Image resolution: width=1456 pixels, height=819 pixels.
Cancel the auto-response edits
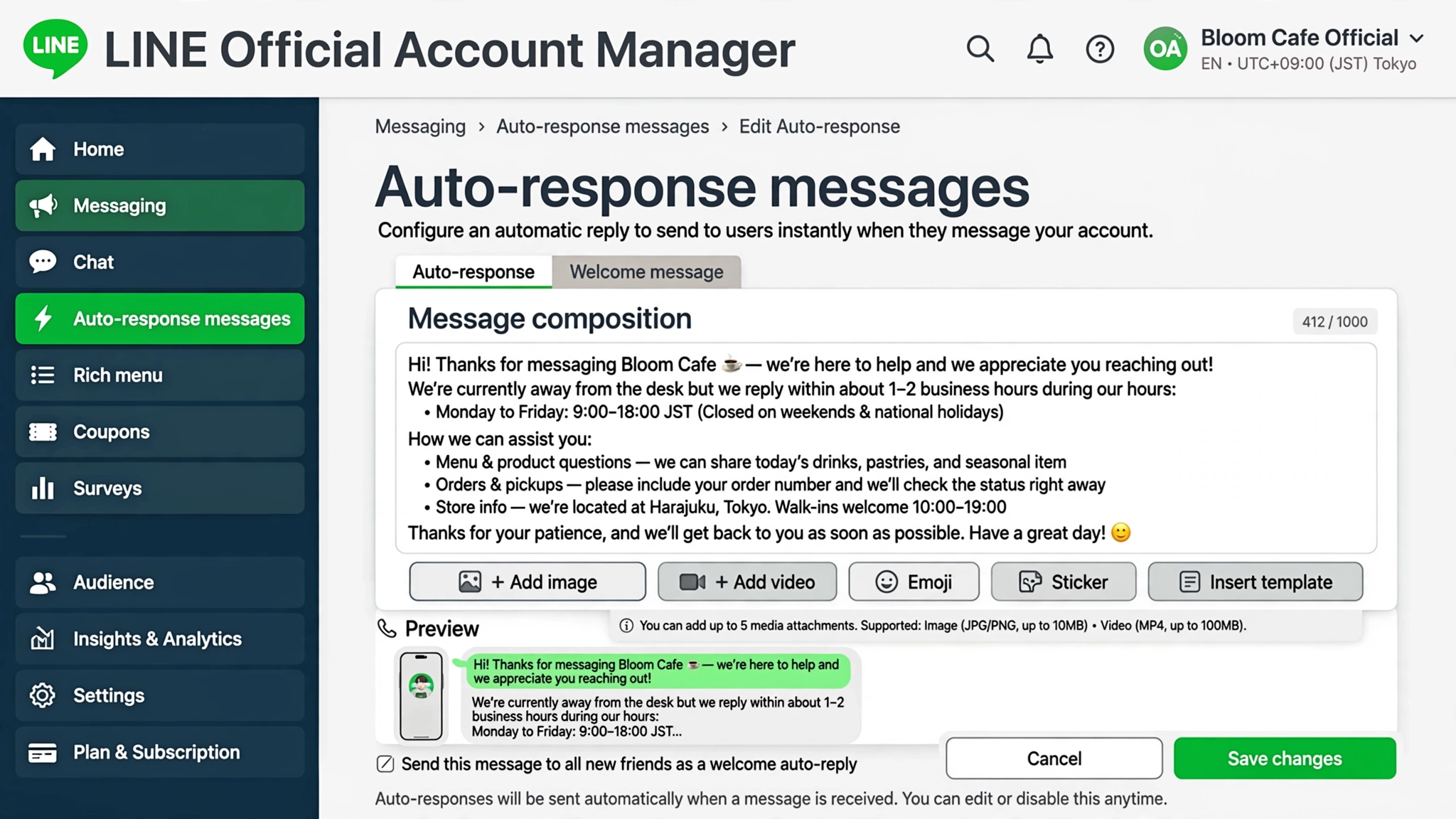tap(1054, 759)
